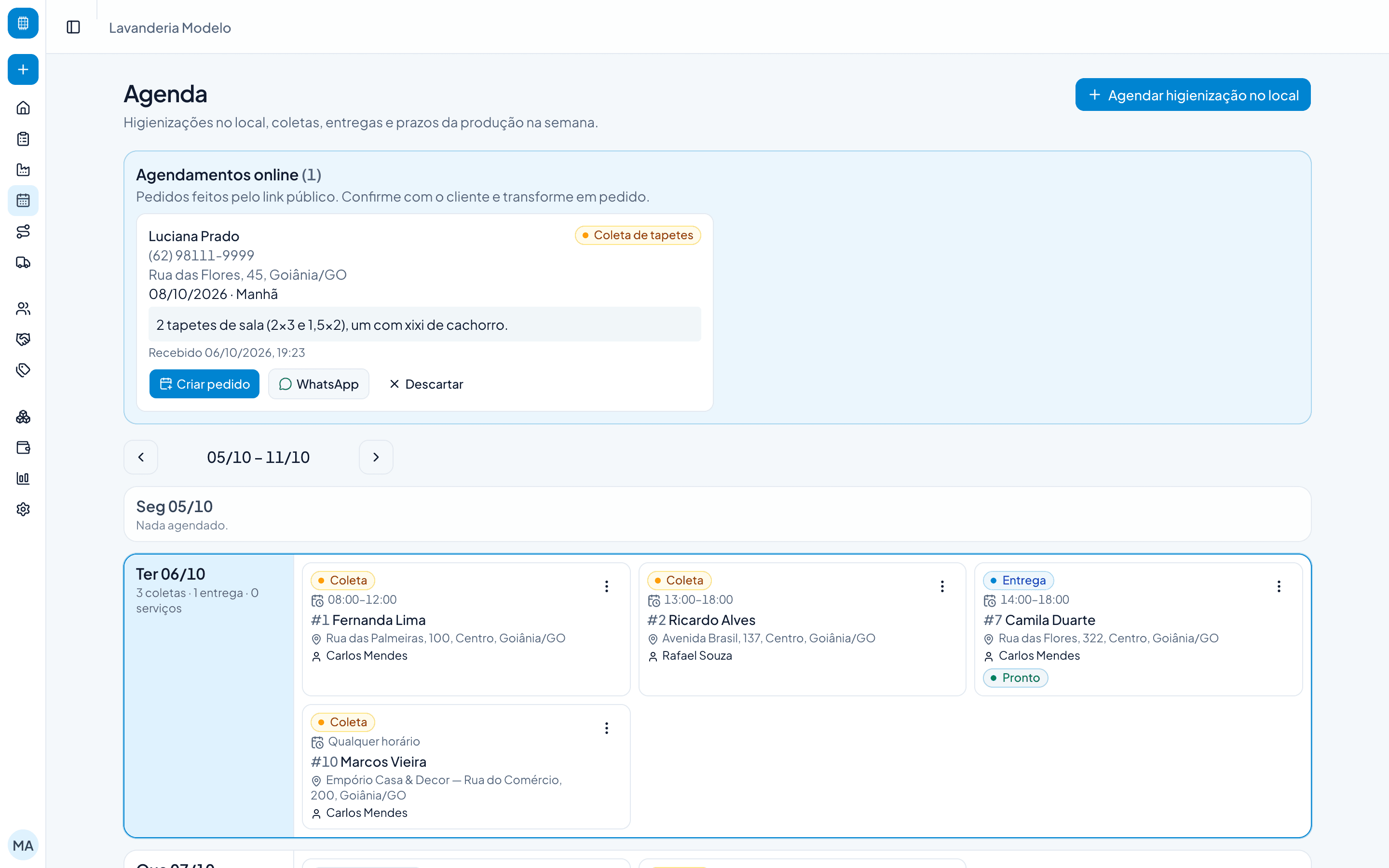Click the tapetes note text box
The height and width of the screenshot is (868, 1389).
[x=425, y=325]
